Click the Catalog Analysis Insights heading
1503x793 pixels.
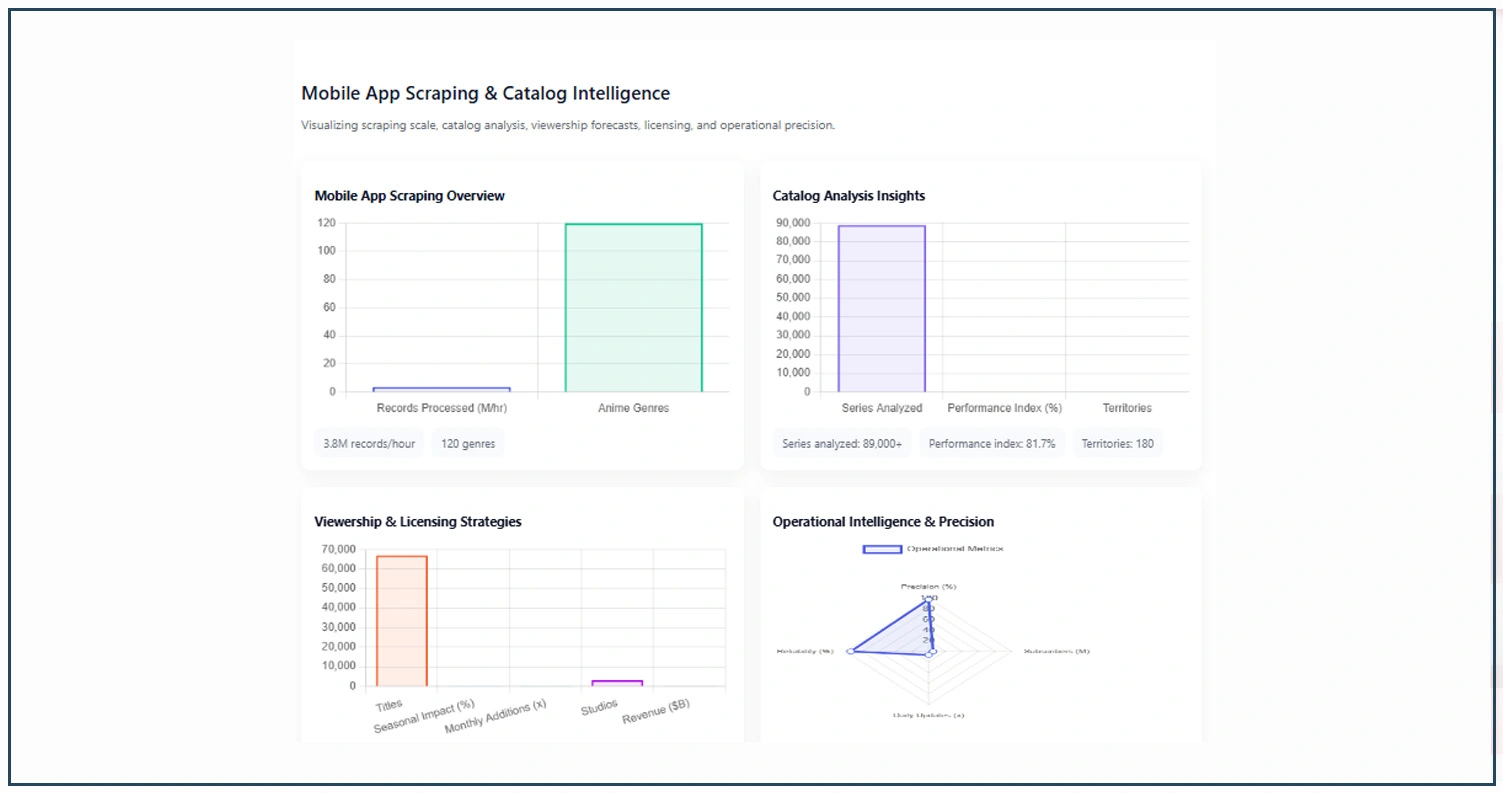pos(848,196)
